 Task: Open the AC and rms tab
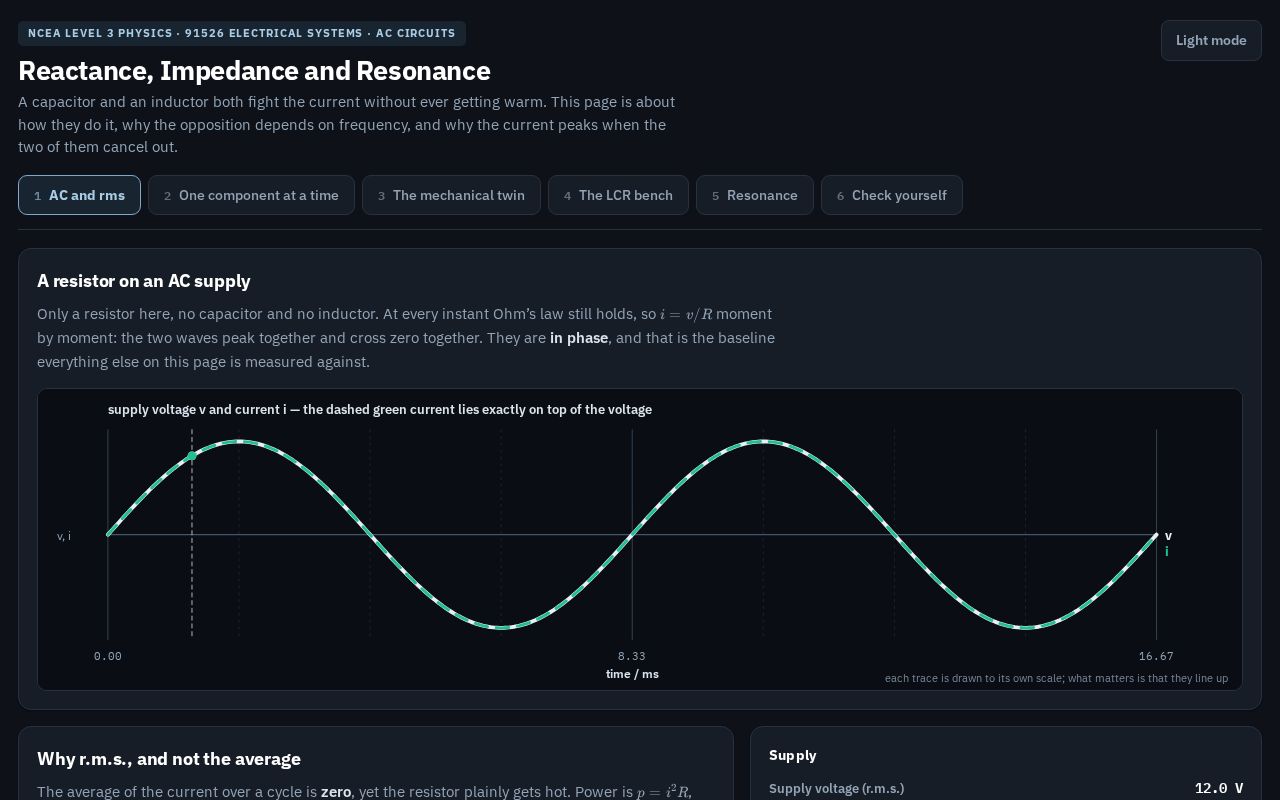pos(79,195)
